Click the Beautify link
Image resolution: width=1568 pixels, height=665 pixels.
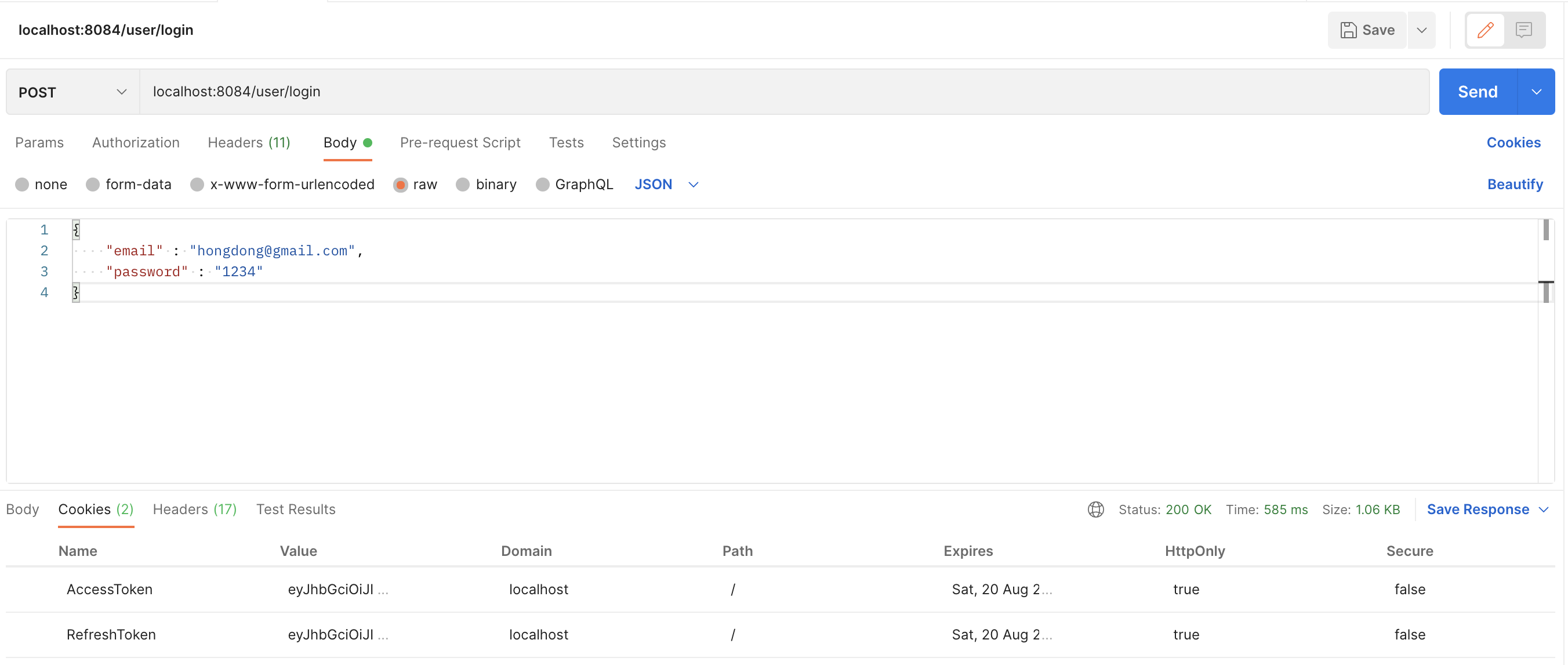1515,185
